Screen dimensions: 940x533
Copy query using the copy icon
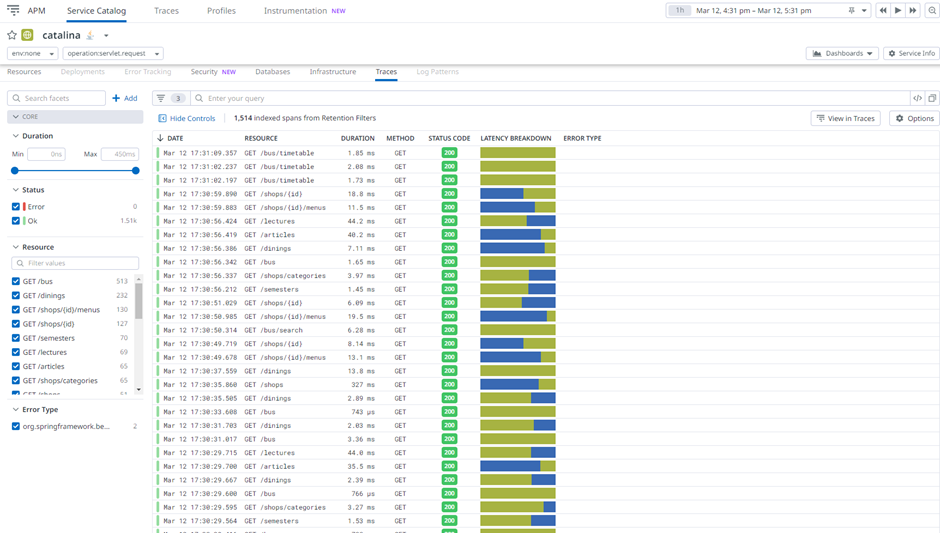pyautogui.click(x=932, y=98)
